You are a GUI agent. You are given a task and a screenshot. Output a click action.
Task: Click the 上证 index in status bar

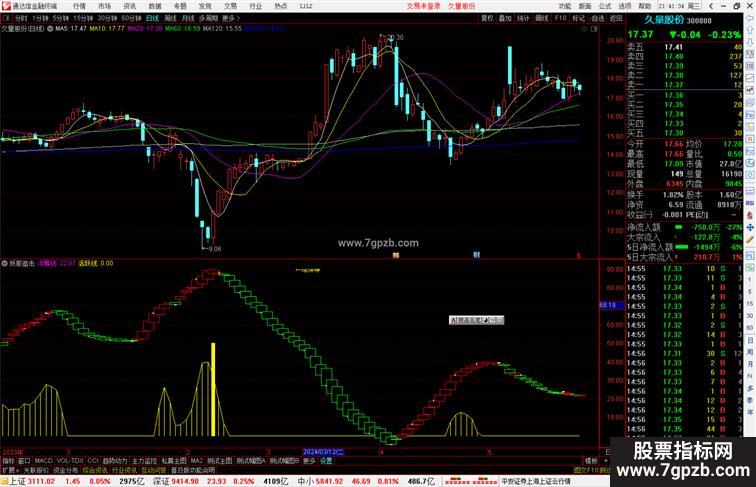[x=17, y=481]
